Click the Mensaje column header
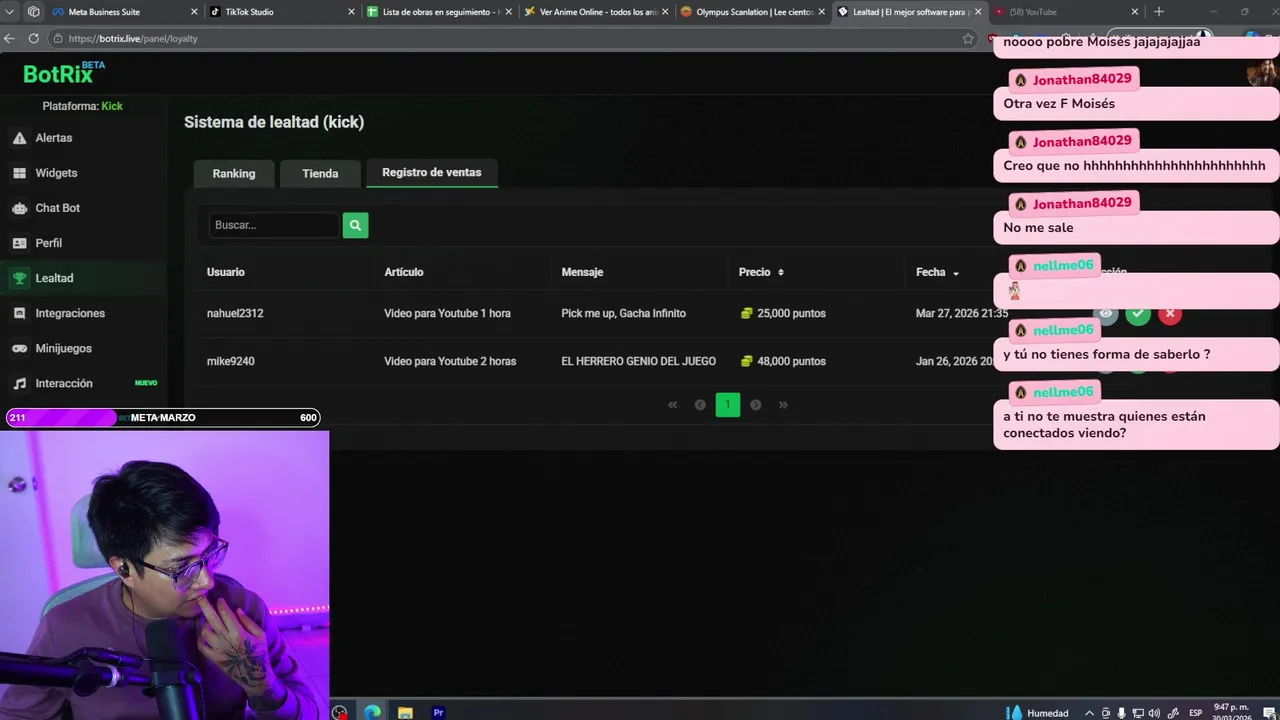This screenshot has width=1280, height=720. point(582,272)
